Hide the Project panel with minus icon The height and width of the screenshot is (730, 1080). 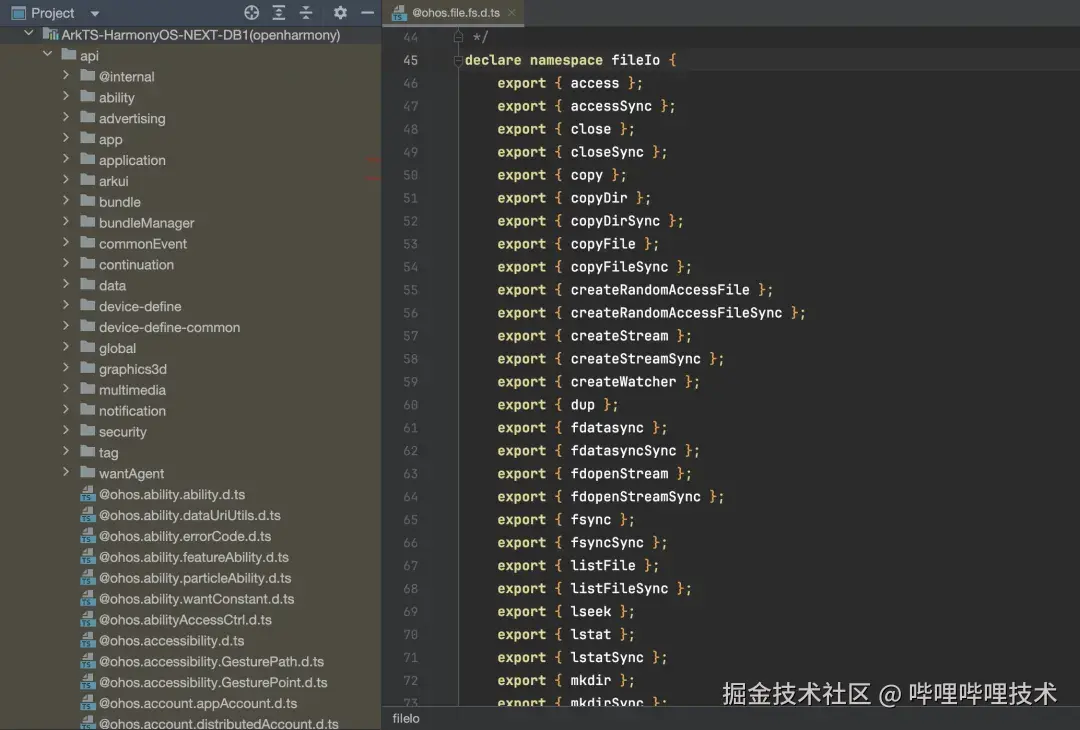[368, 12]
